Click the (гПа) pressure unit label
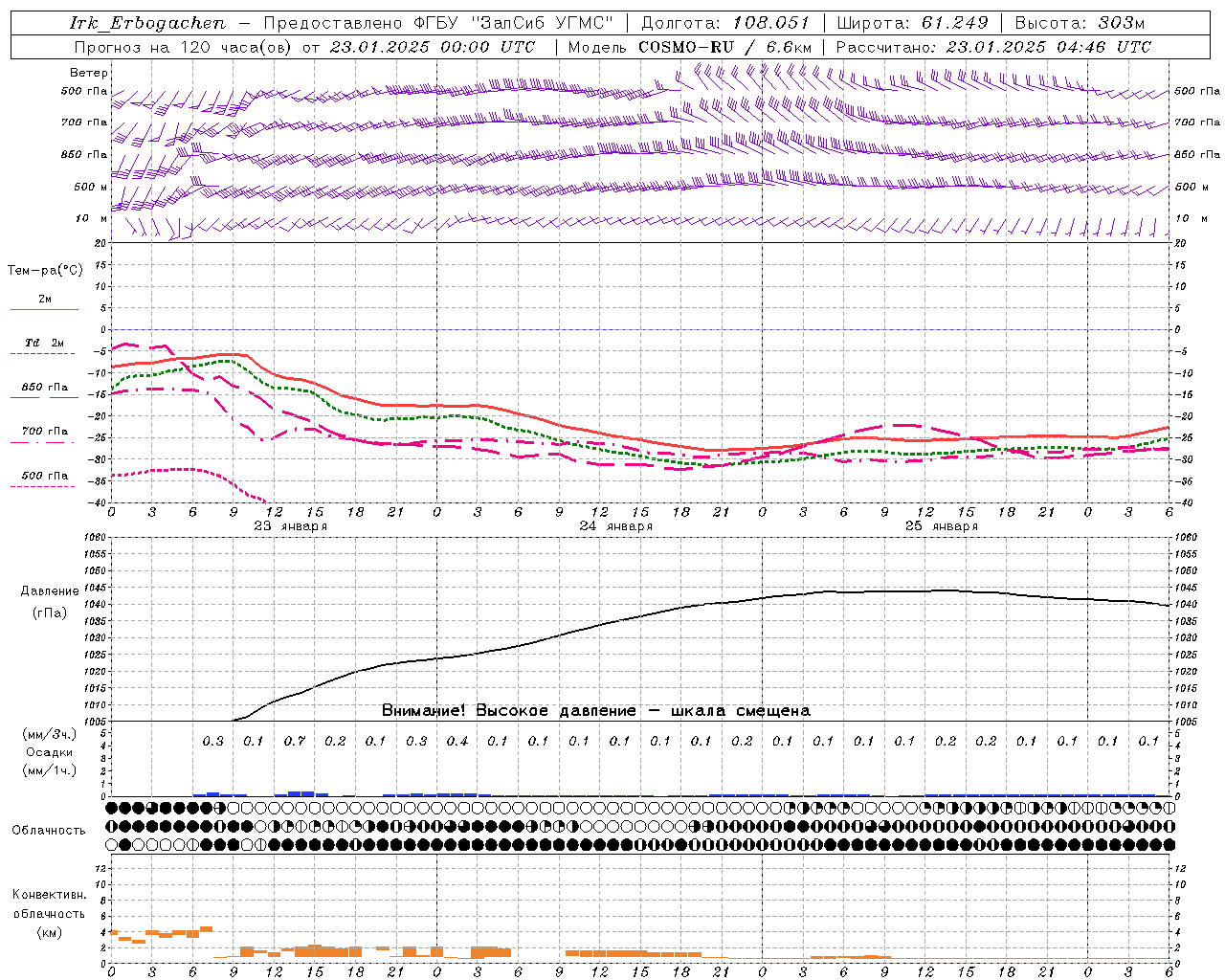The width and height of the screenshot is (1225, 980). (x=50, y=613)
